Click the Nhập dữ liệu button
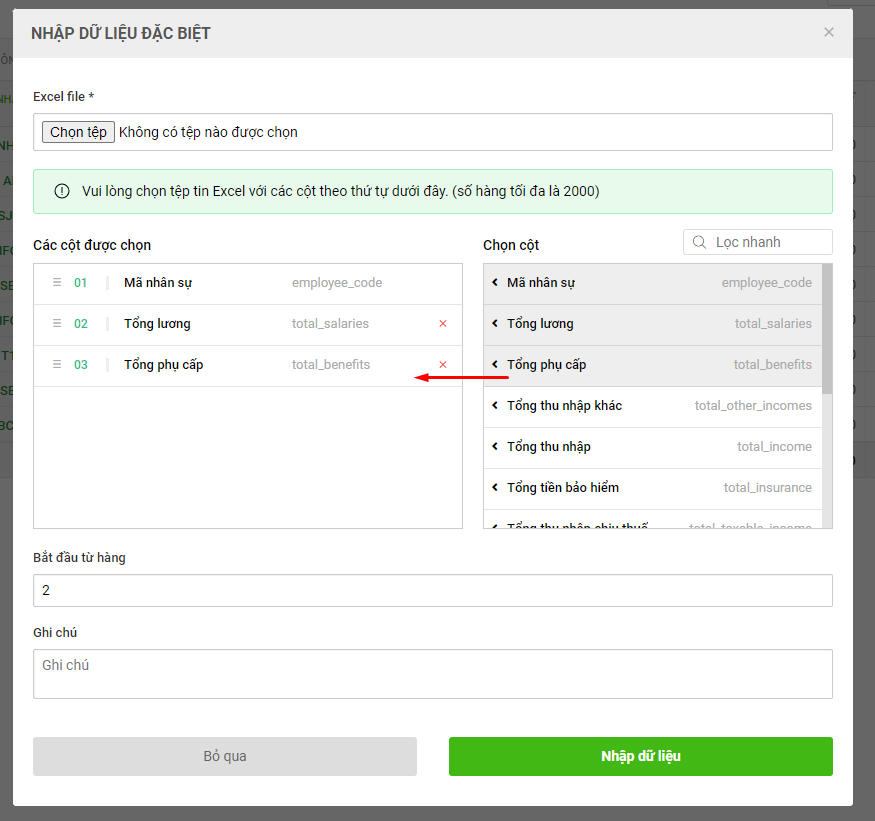 tap(641, 756)
